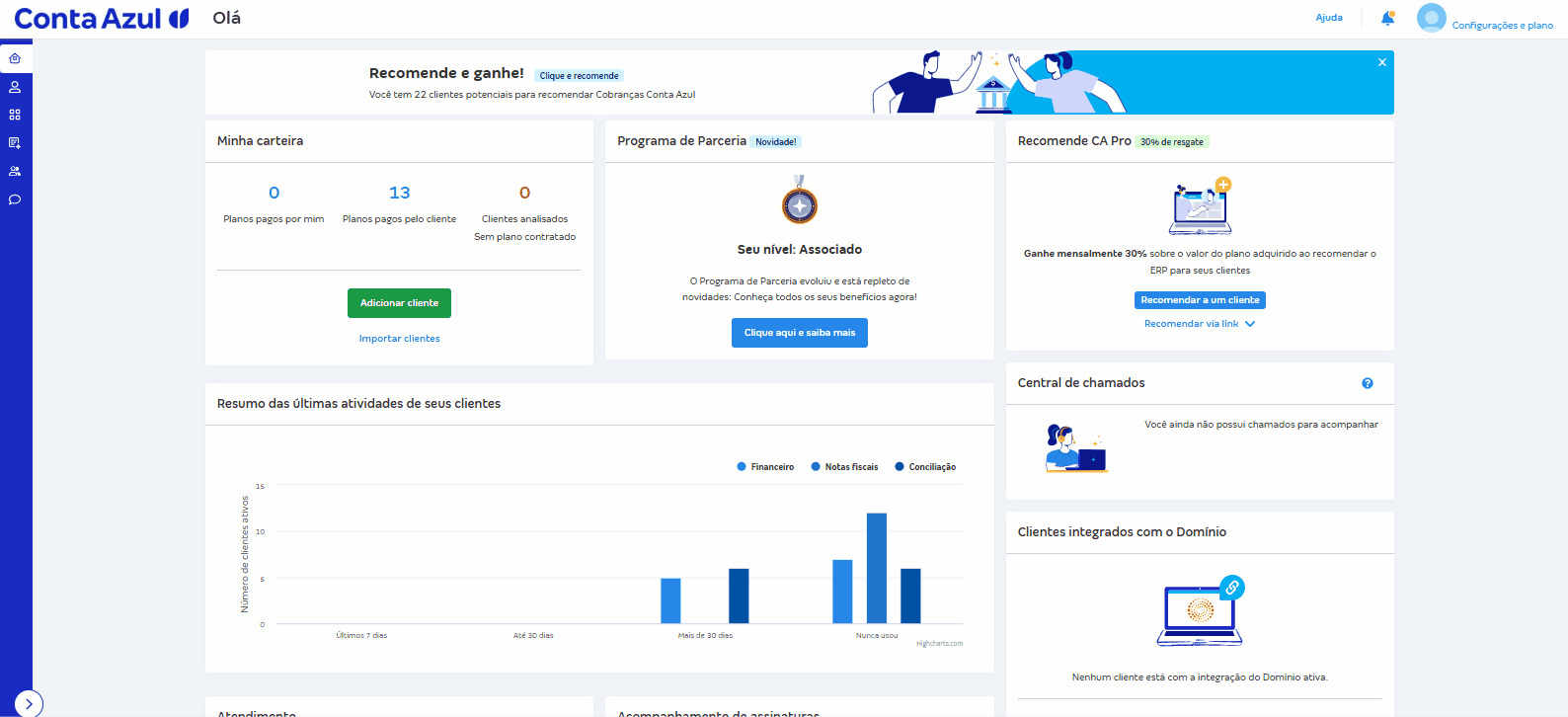Click the support agent illustration
This screenshot has width=1568, height=717.
1076,448
